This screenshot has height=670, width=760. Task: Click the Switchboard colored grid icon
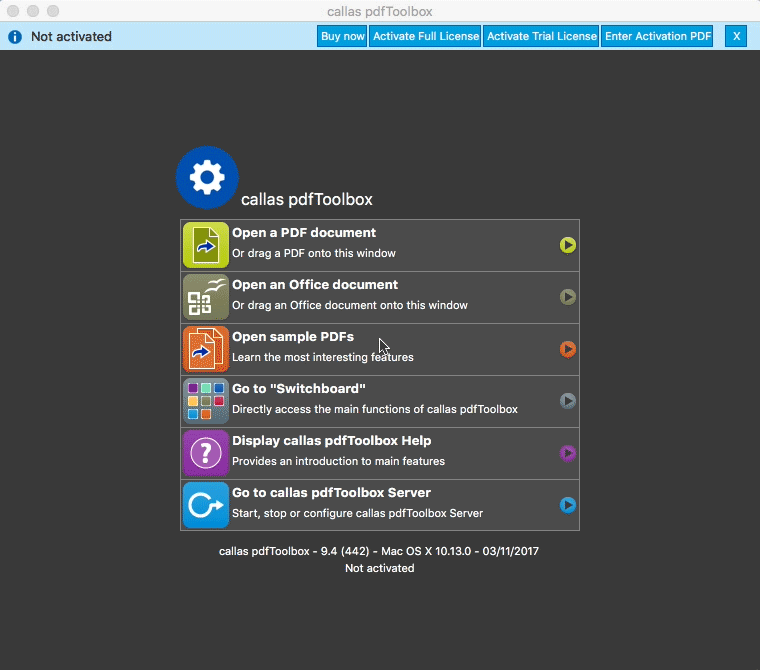(206, 401)
